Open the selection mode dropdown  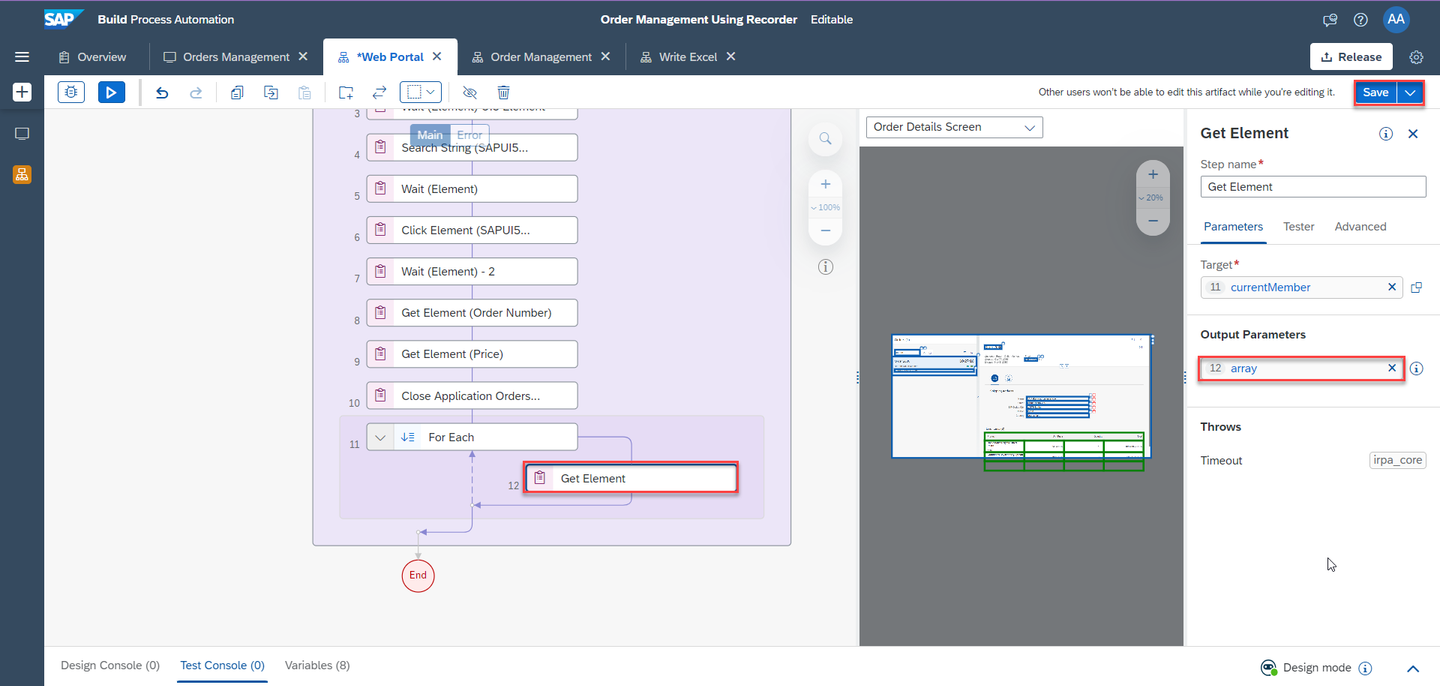point(421,92)
